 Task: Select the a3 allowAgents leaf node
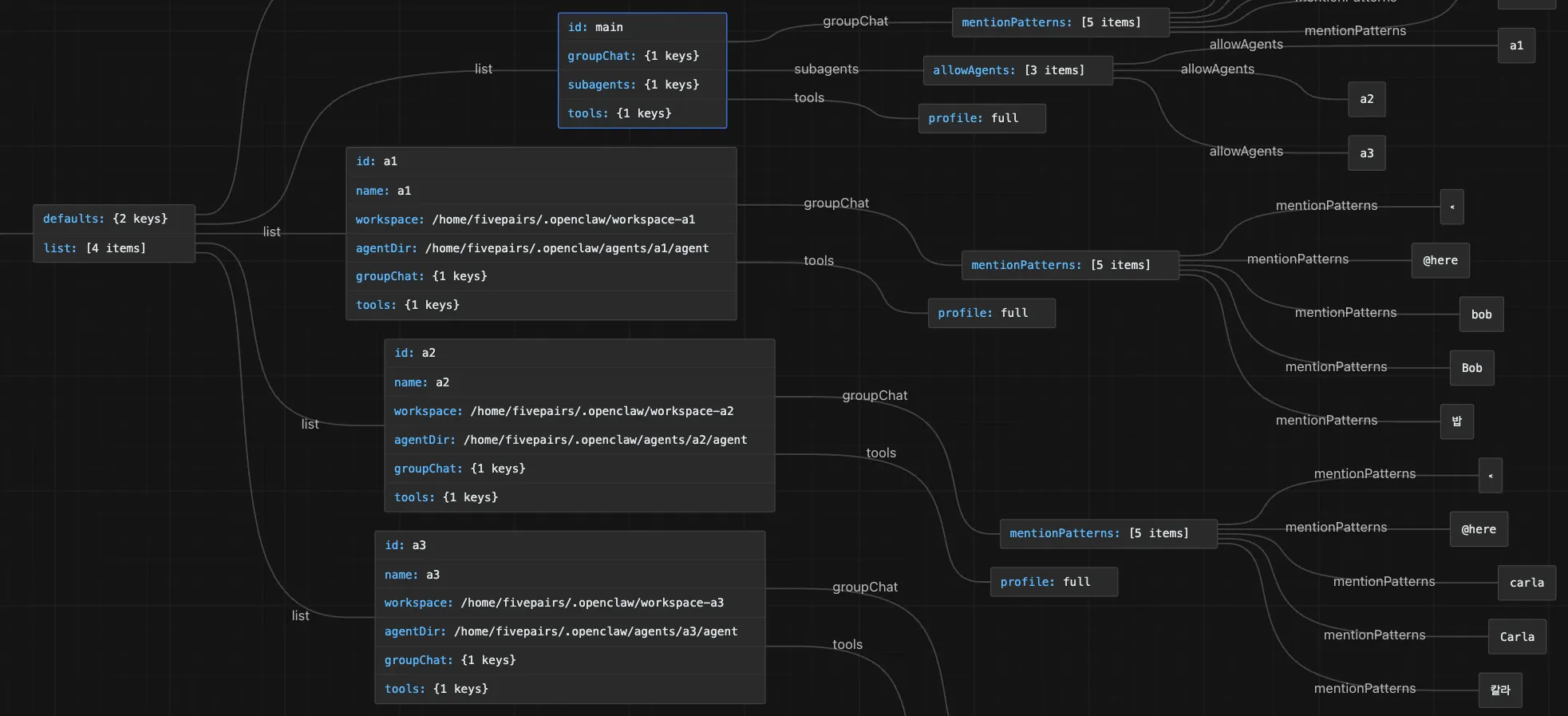(x=1366, y=153)
